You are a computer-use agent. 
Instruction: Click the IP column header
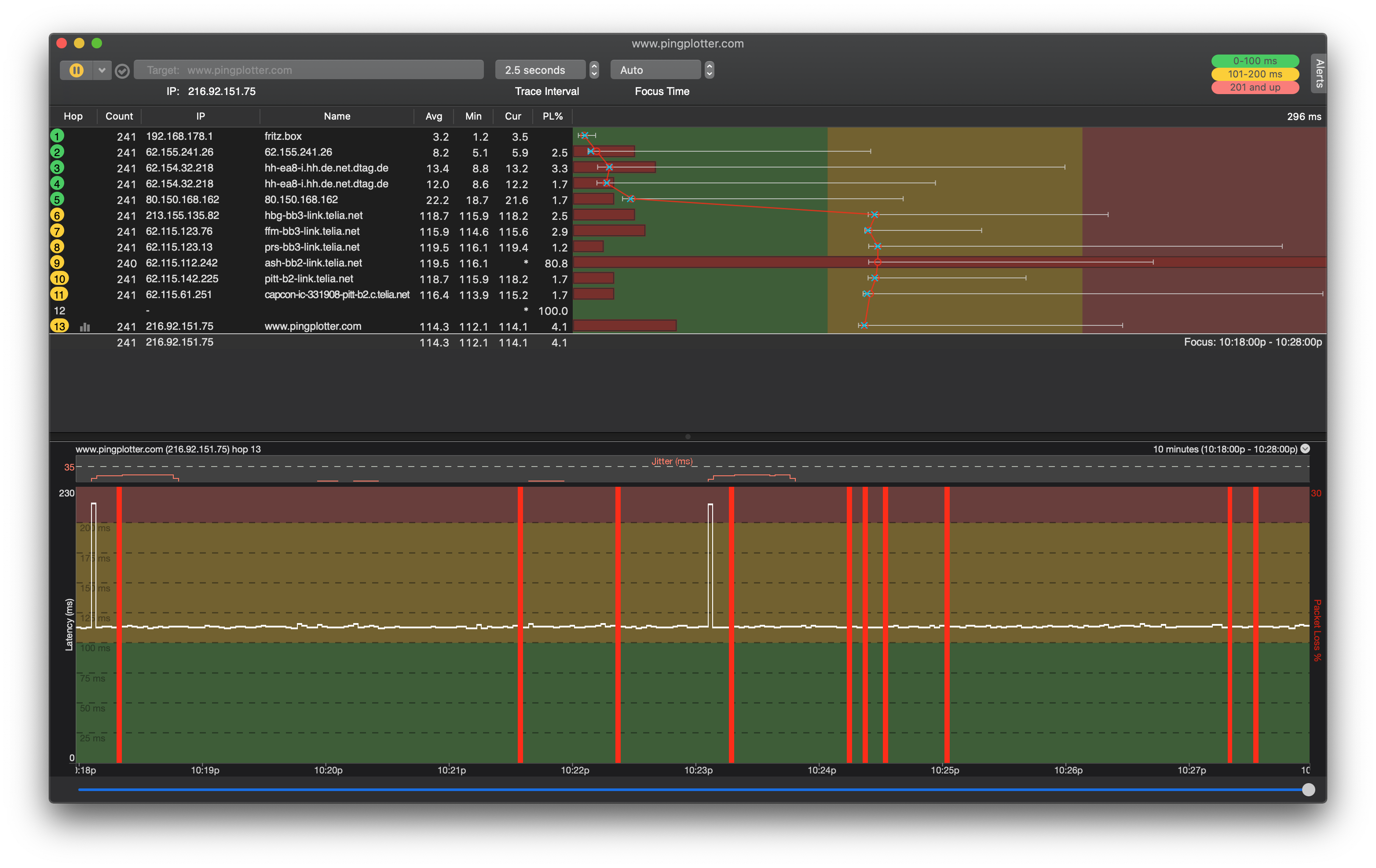tap(201, 116)
